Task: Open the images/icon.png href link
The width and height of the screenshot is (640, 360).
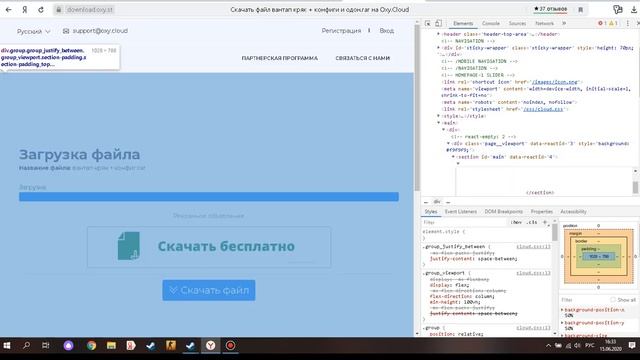Action: pos(554,82)
